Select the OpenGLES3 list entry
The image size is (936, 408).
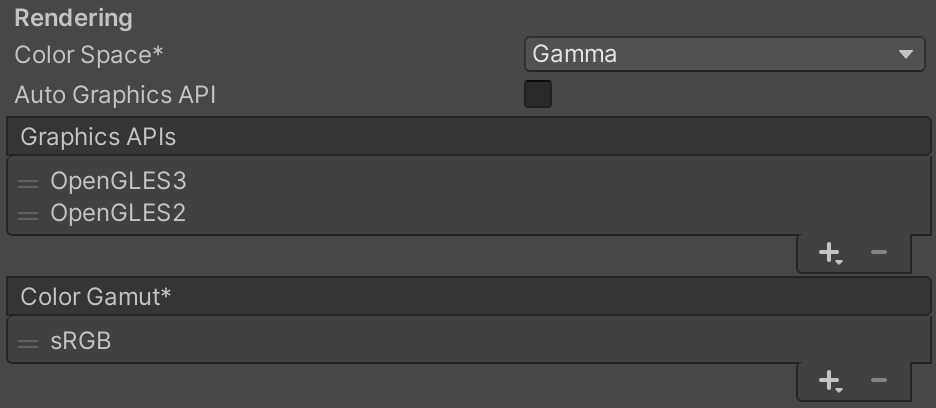pos(118,181)
